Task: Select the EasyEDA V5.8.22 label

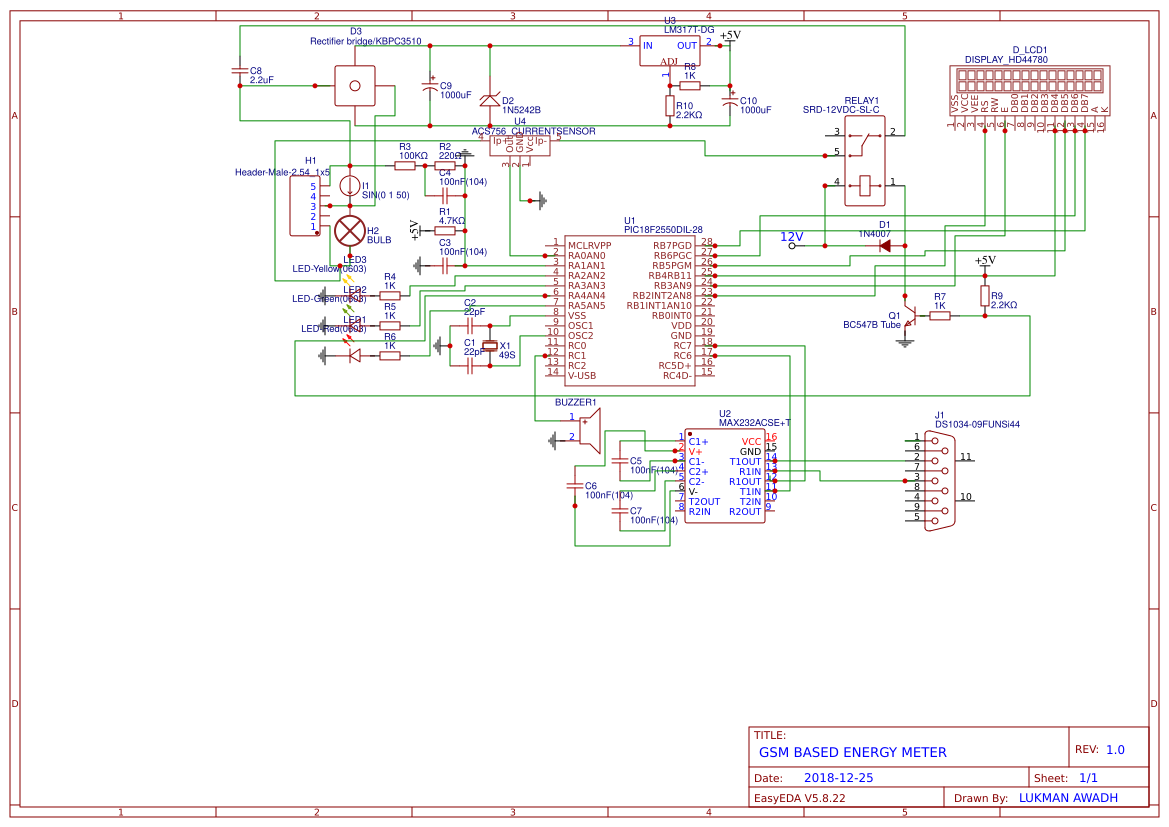Action: [799, 798]
